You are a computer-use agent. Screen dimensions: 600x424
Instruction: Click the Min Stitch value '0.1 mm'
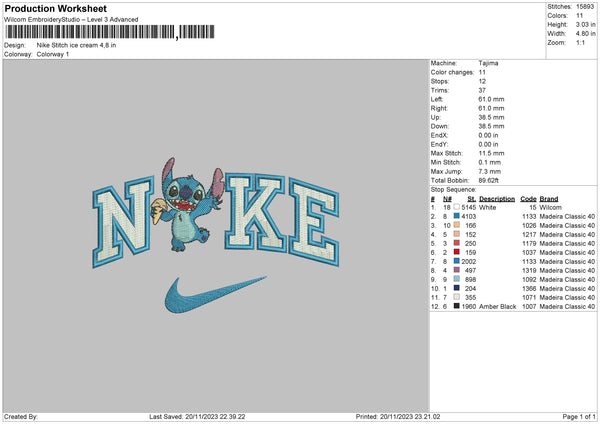[490, 162]
